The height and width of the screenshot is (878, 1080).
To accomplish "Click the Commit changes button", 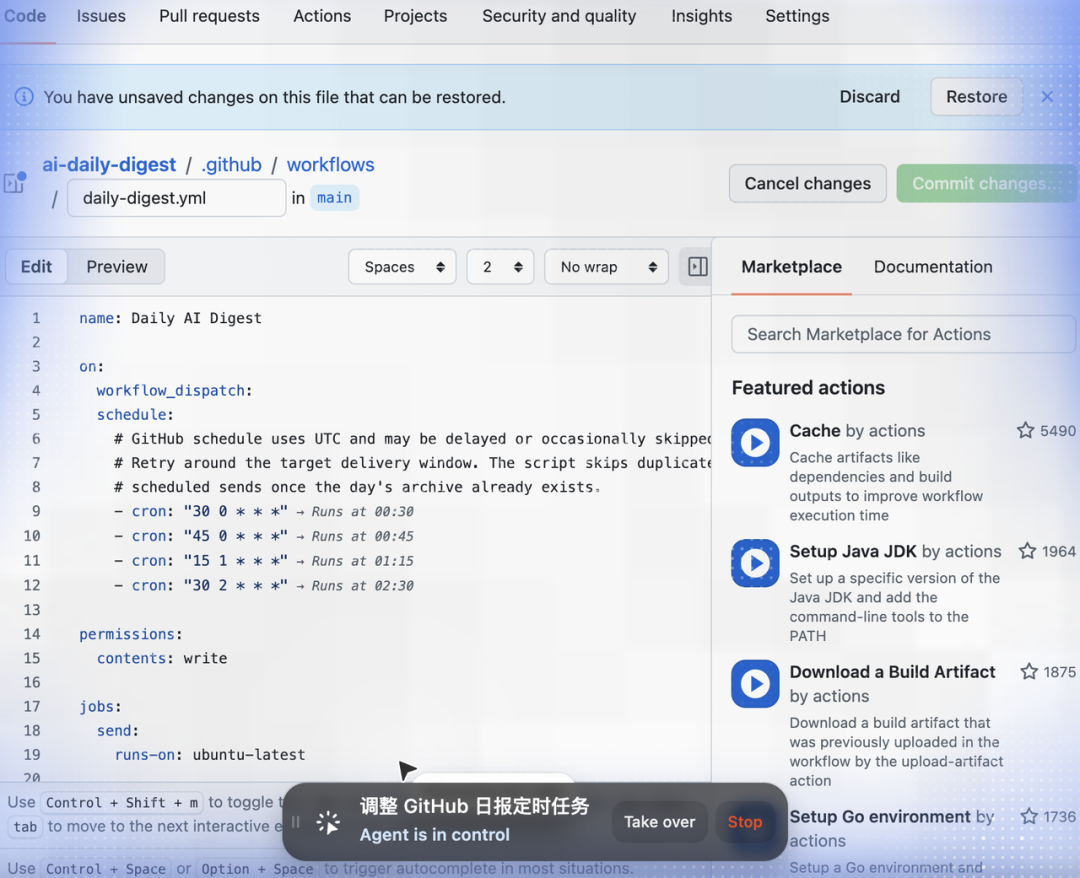I will [x=986, y=183].
